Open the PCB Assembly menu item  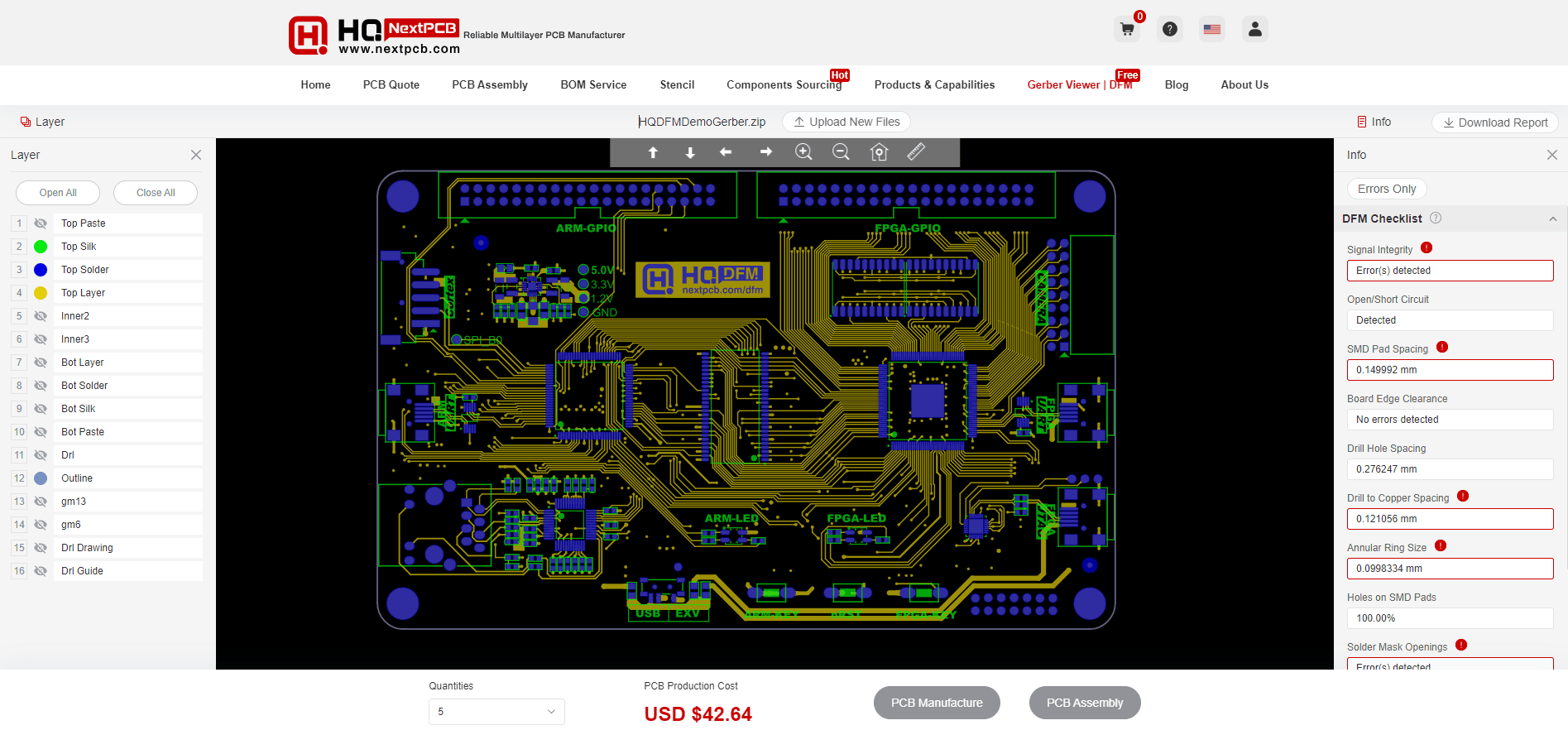click(489, 84)
